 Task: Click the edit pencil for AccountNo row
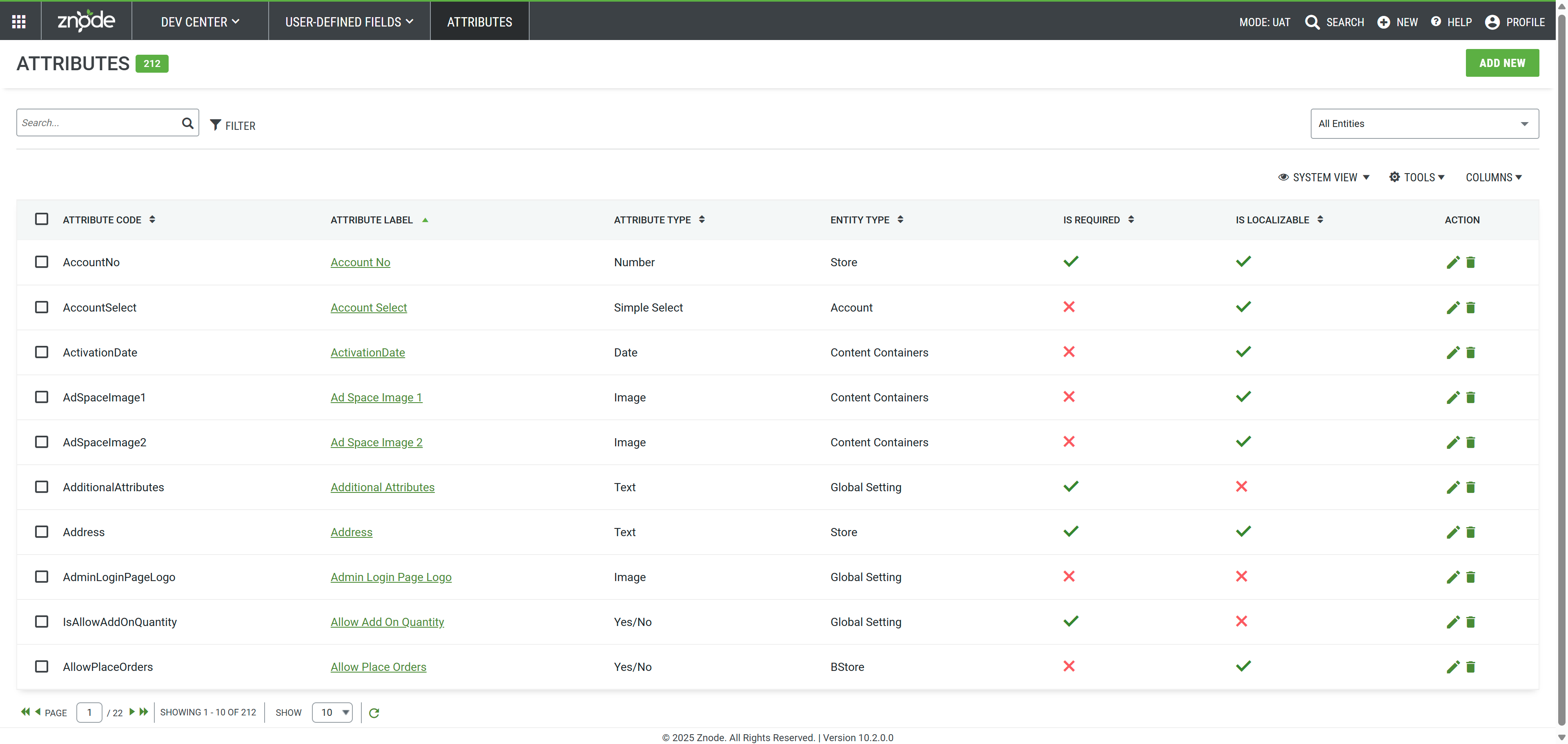pyautogui.click(x=1452, y=263)
